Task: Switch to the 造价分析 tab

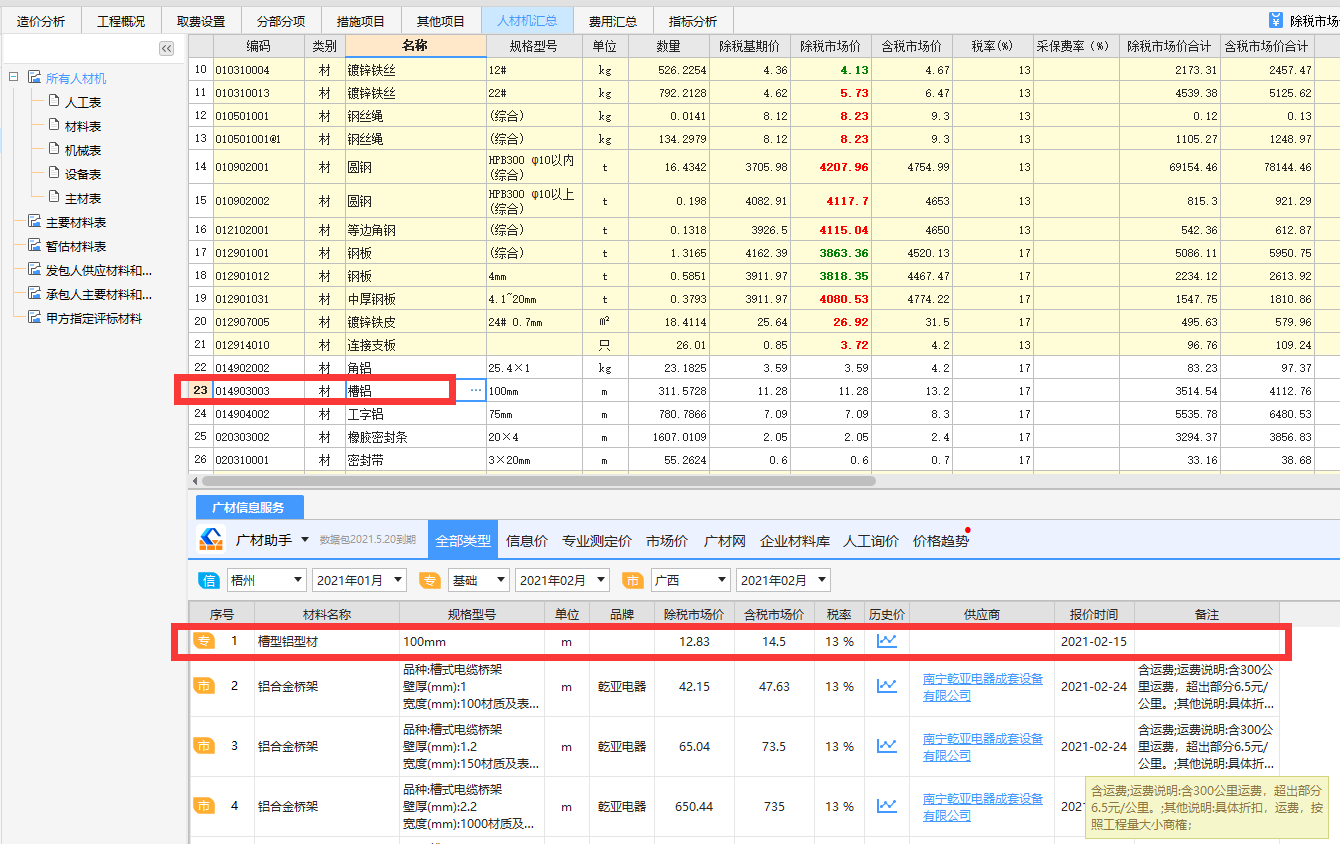Action: 41,21
